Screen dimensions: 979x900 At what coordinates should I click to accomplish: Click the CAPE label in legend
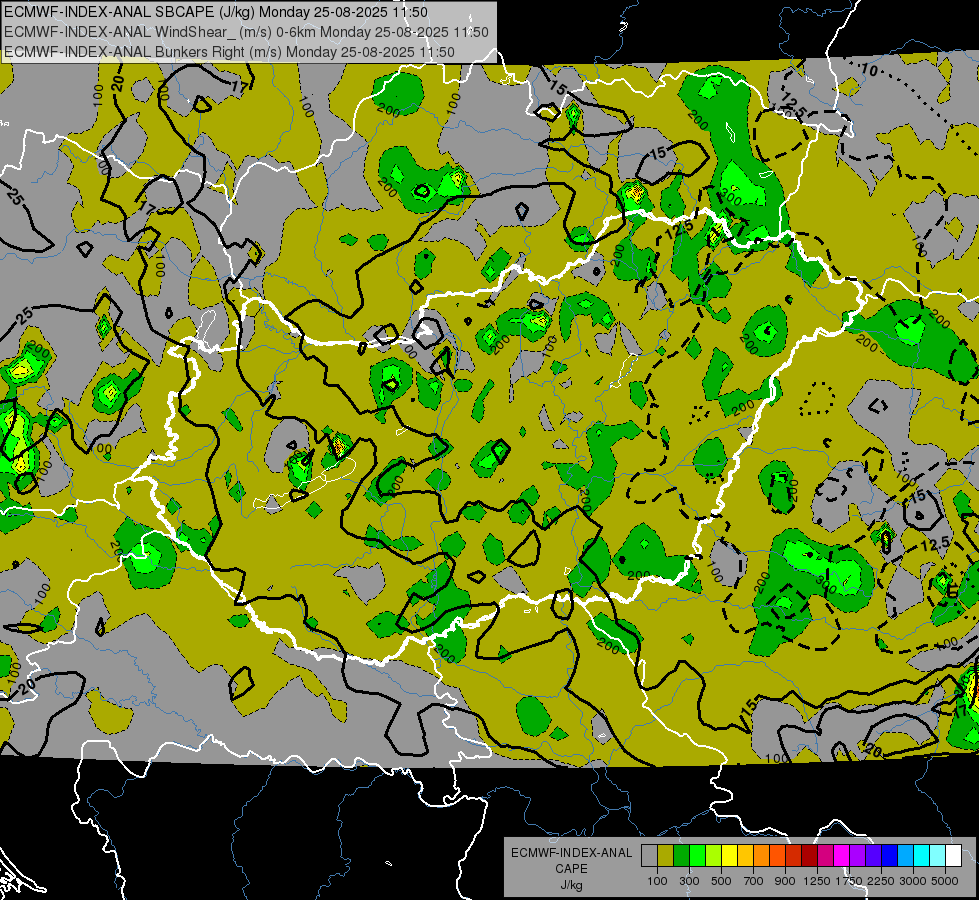571,869
